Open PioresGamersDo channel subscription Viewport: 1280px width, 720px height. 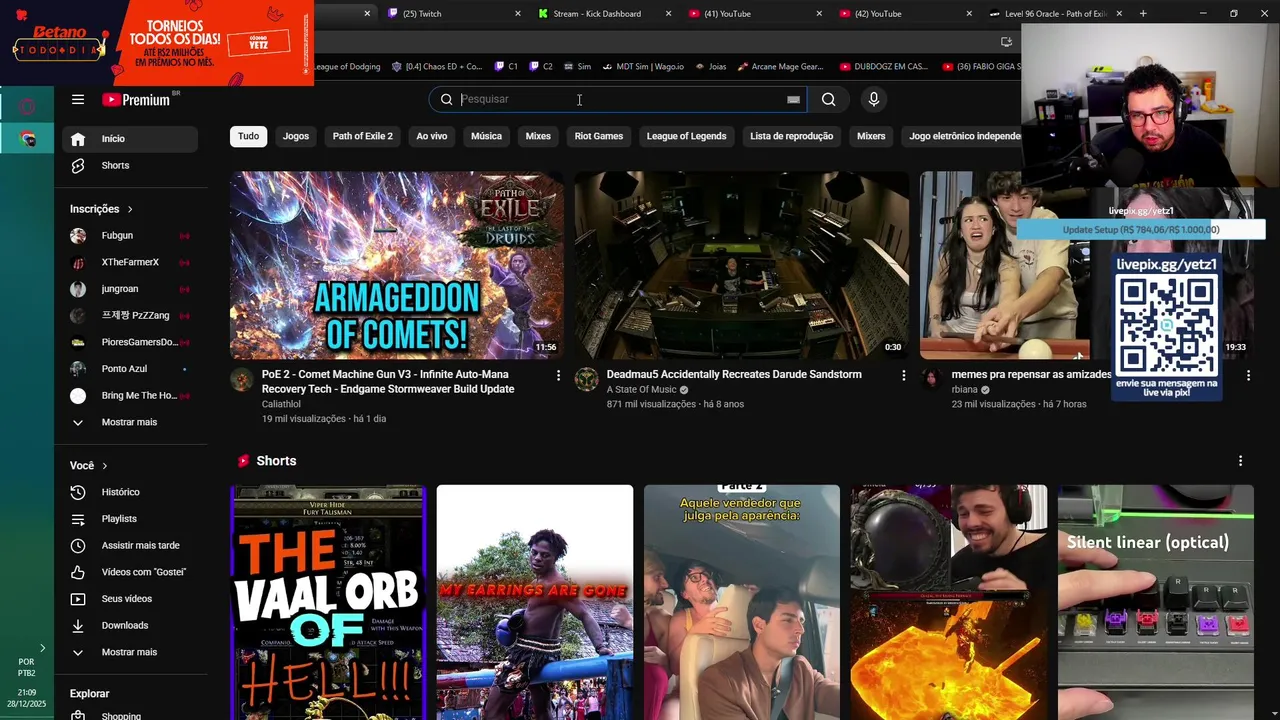pos(130,342)
